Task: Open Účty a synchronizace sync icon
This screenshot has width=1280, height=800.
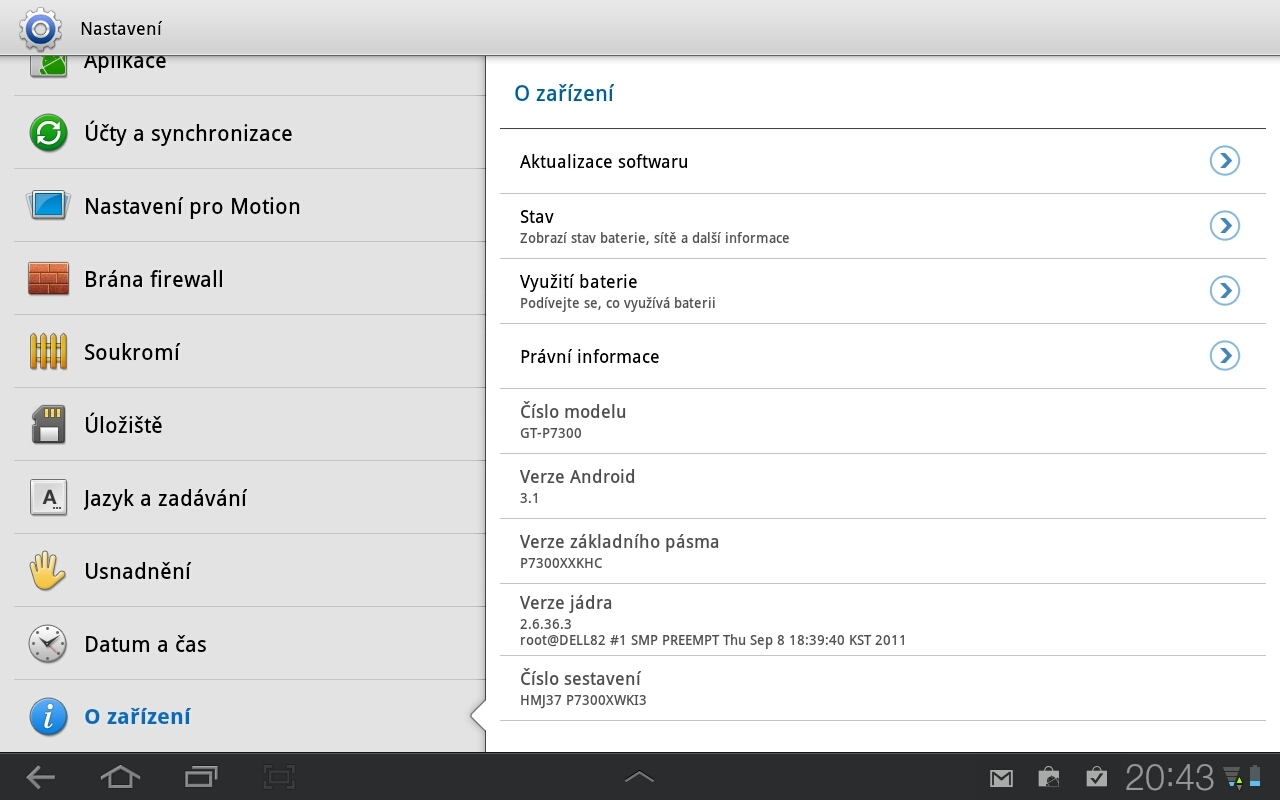Action: pyautogui.click(x=47, y=132)
